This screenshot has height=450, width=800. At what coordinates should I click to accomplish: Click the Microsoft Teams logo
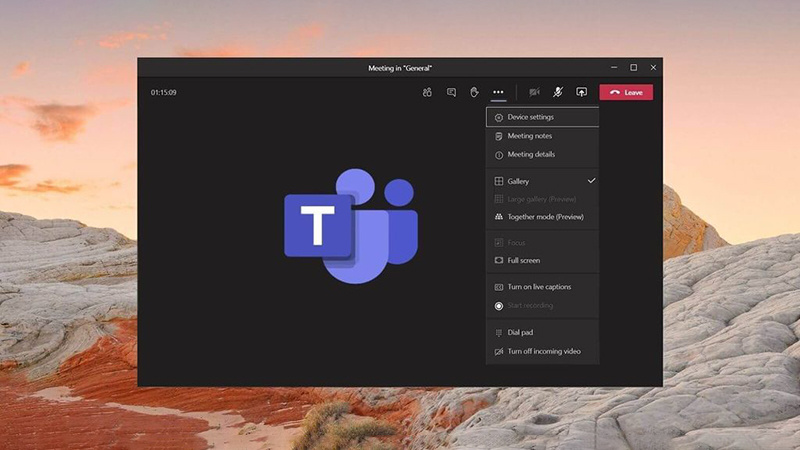(x=351, y=226)
